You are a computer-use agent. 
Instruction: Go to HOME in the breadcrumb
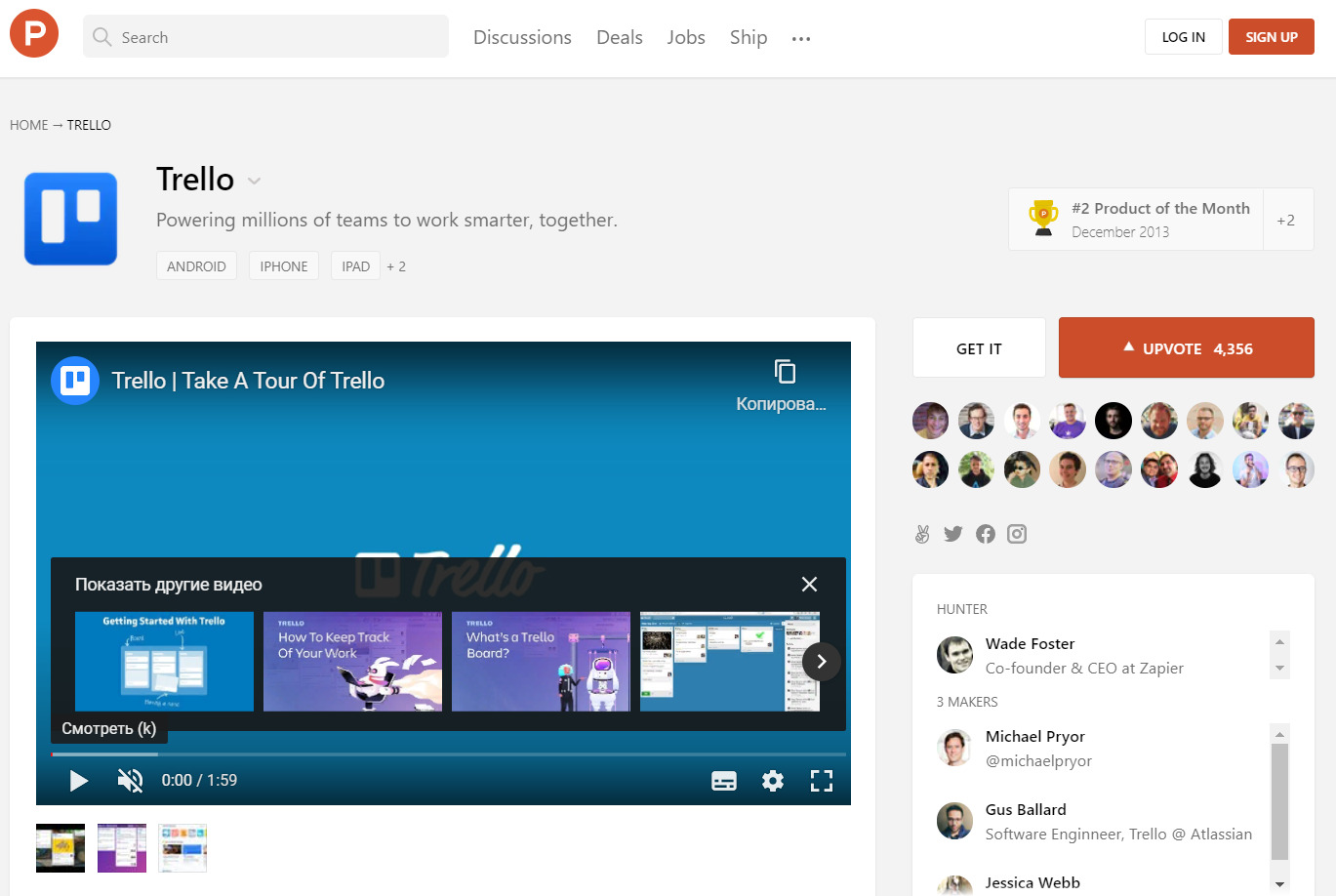click(x=29, y=125)
